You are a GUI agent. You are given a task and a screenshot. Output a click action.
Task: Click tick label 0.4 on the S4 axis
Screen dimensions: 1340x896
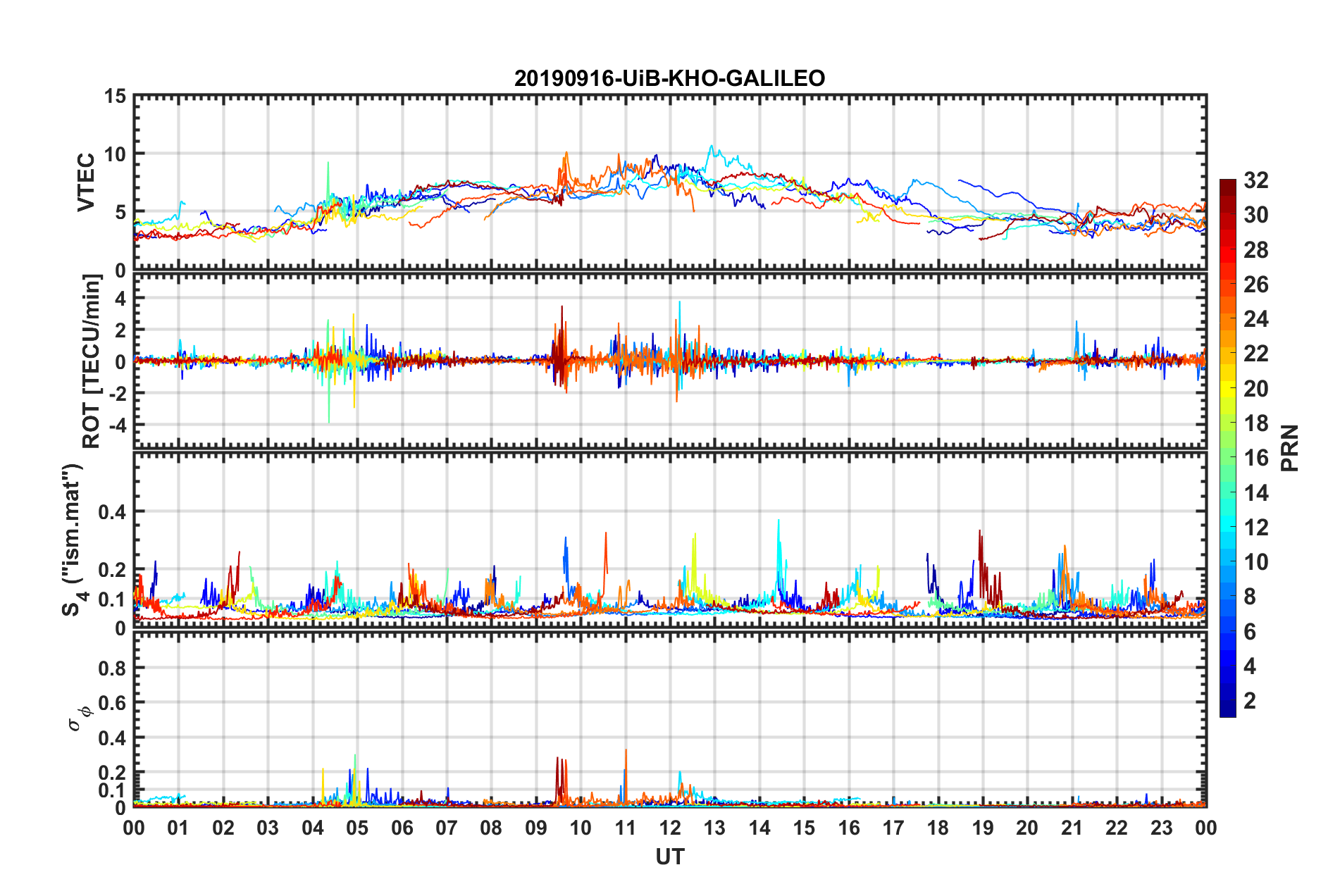point(112,512)
